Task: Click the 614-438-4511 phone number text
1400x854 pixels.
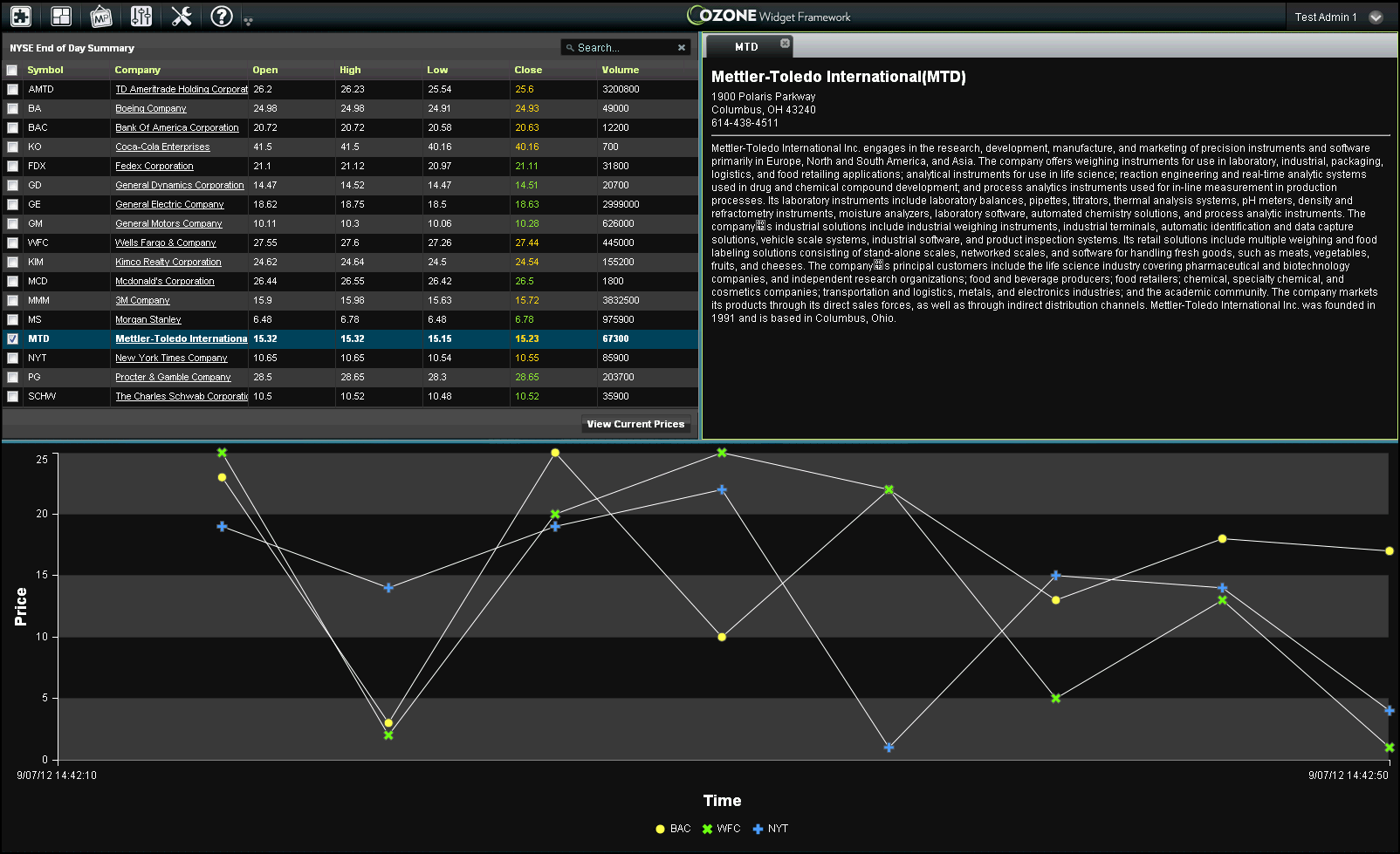Action: 745,123
